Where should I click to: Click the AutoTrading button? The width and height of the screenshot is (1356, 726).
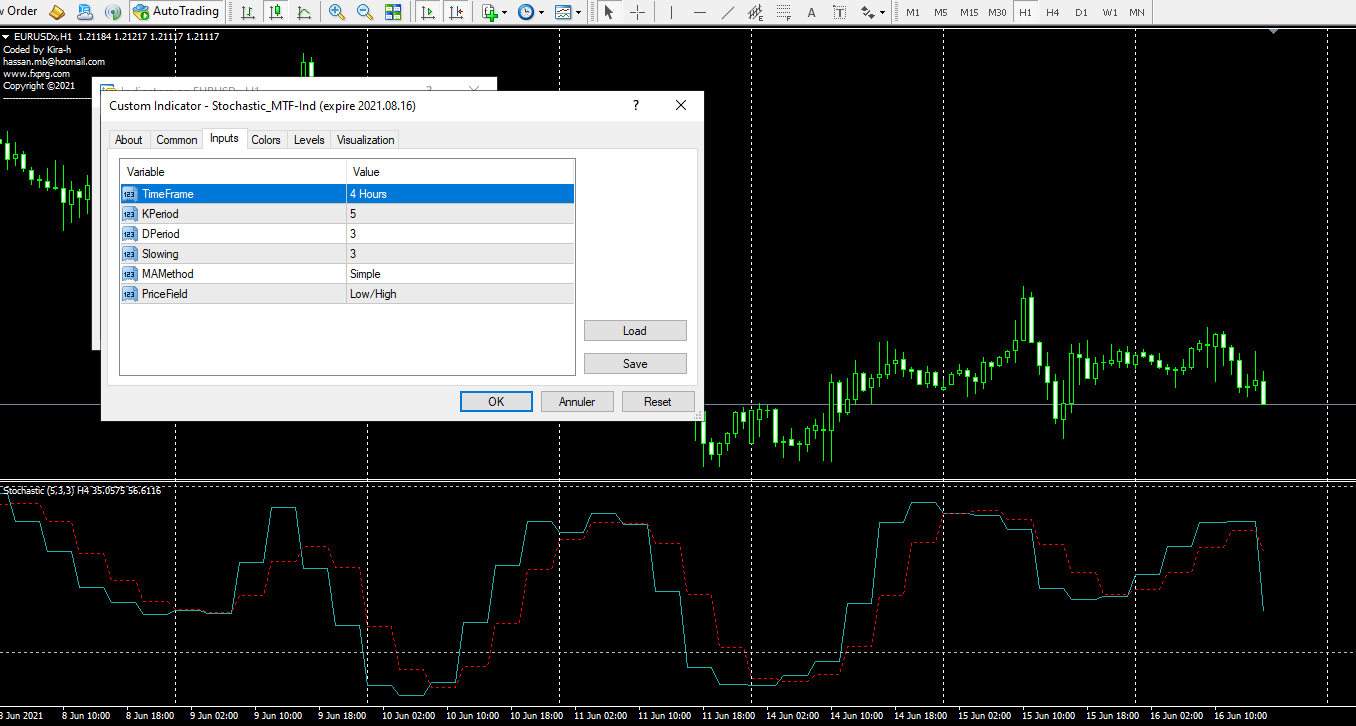pos(176,12)
